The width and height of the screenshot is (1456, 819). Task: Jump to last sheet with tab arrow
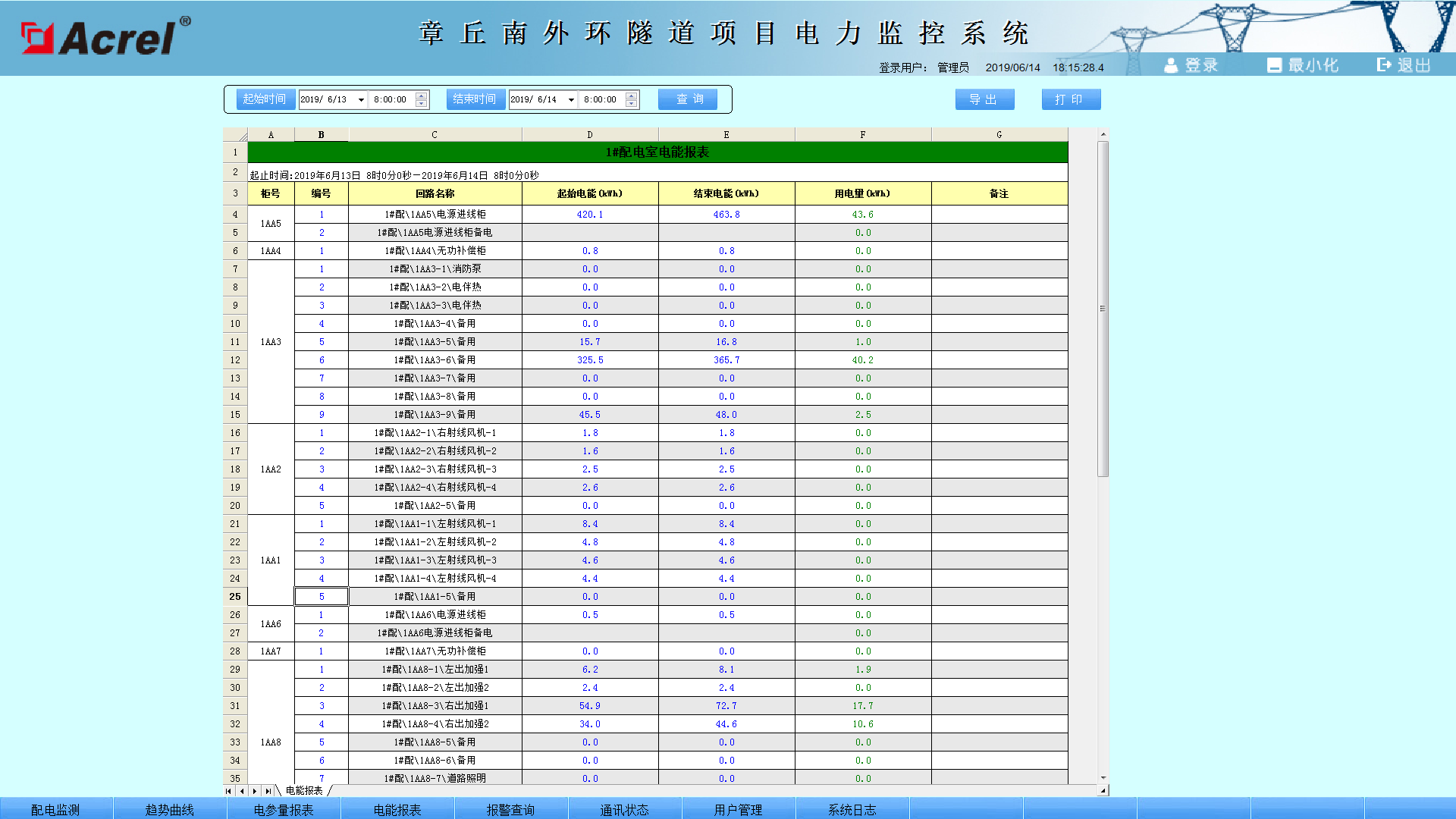pos(268,791)
